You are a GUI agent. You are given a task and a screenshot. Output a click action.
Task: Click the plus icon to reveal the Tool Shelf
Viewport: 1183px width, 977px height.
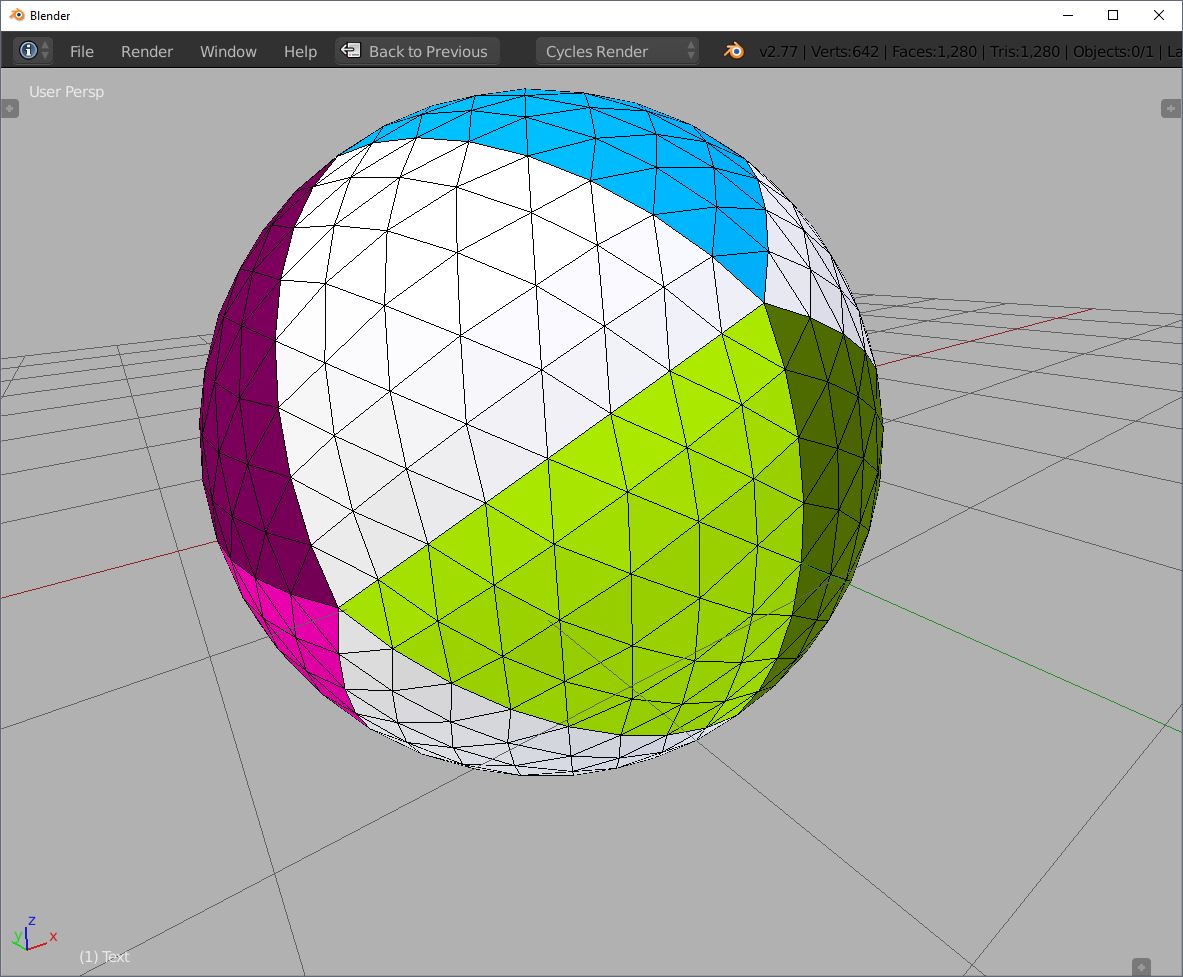tap(10, 108)
